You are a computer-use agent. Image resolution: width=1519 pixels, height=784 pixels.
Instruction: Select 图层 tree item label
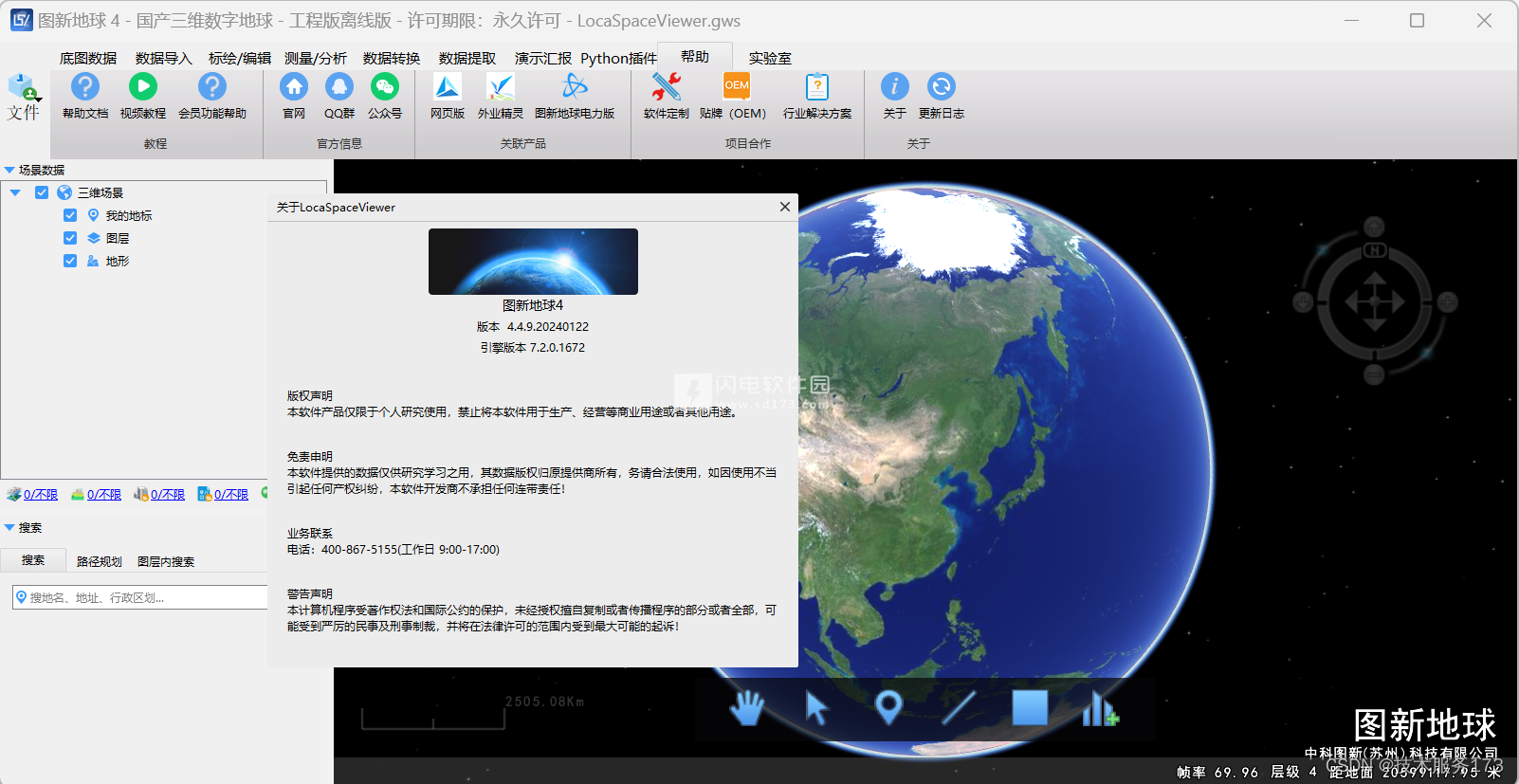(x=118, y=239)
